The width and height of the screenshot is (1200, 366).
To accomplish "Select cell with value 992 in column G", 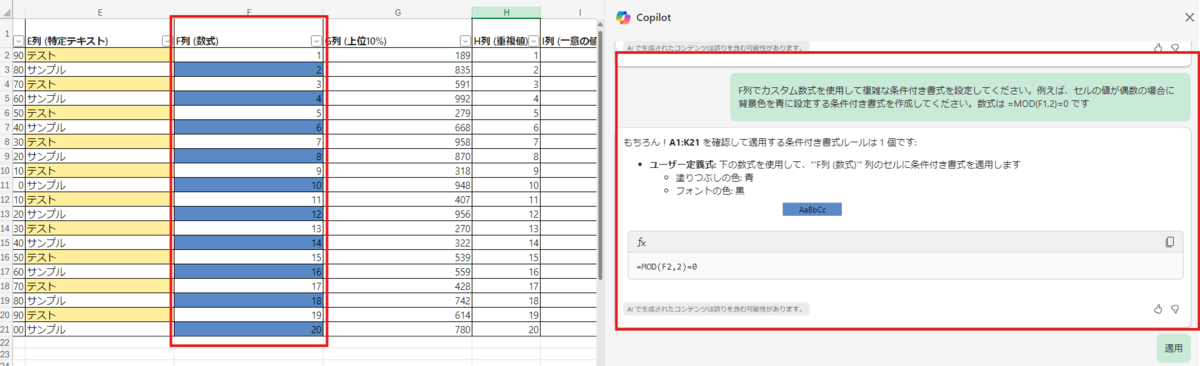I will tap(398, 99).
